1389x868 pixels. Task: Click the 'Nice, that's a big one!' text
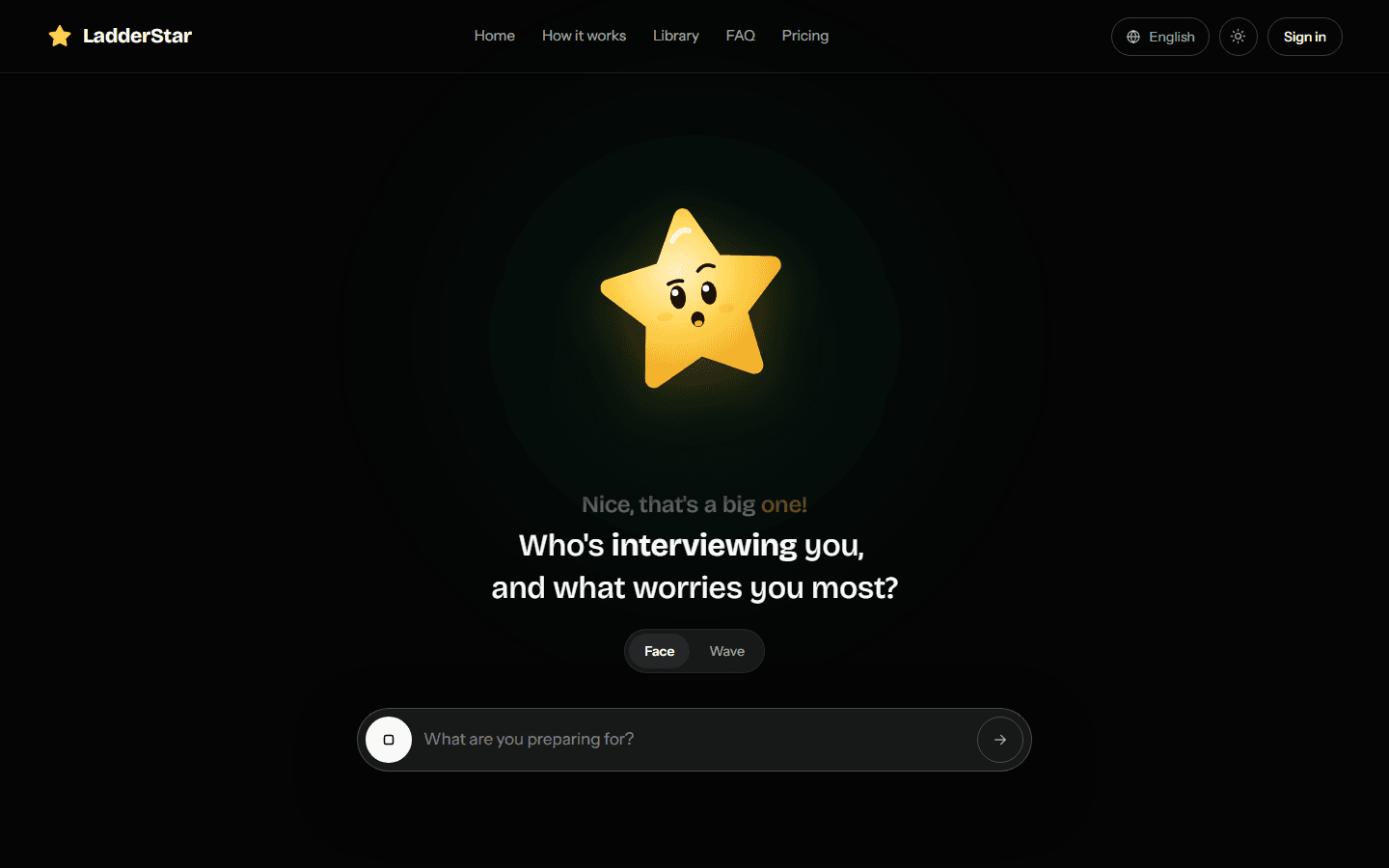click(x=694, y=504)
